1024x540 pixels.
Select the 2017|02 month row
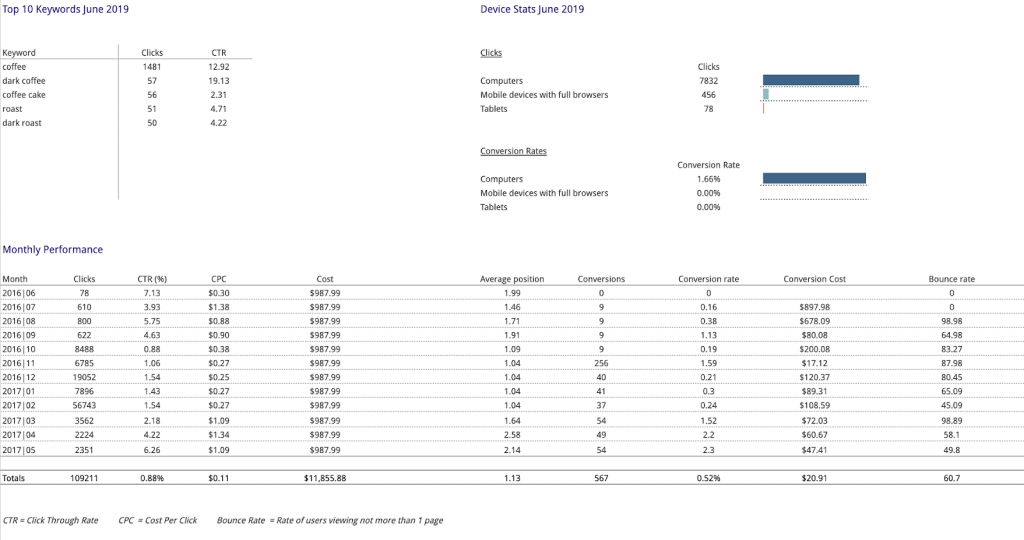pos(512,405)
